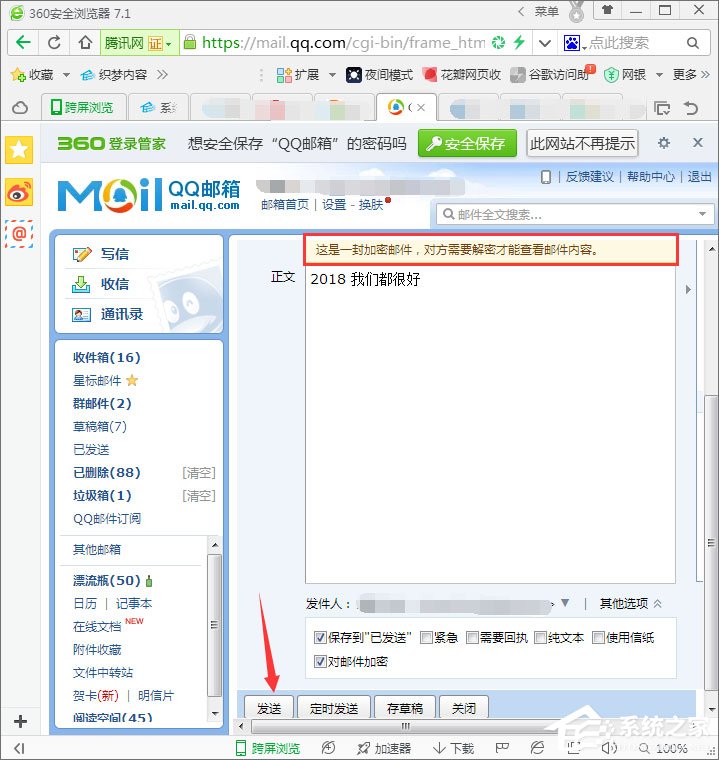The height and width of the screenshot is (760, 719).
Task: Open sender address dropdown arrow
Action: [565, 603]
